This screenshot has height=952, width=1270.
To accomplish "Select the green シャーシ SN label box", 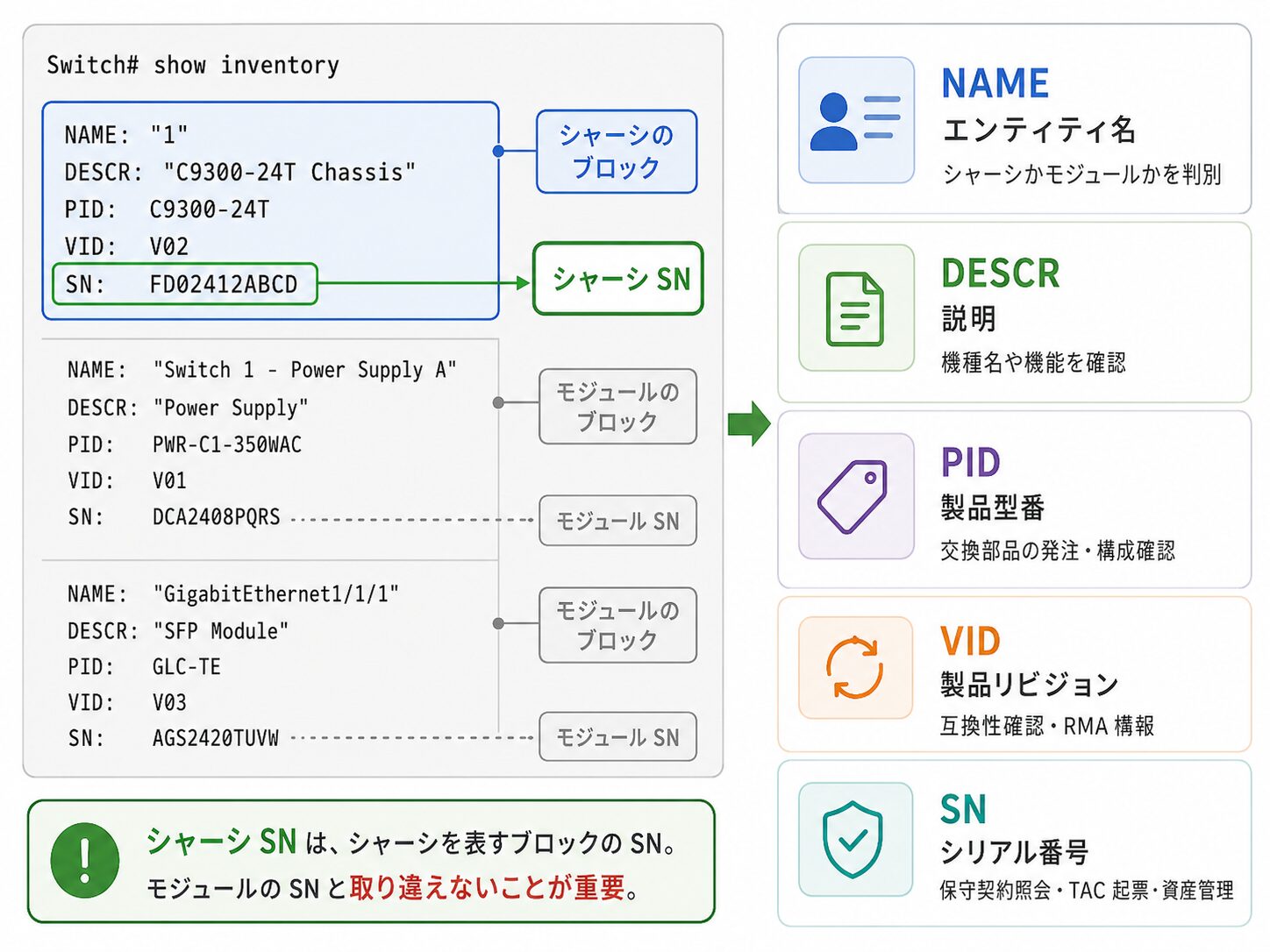I will click(618, 279).
